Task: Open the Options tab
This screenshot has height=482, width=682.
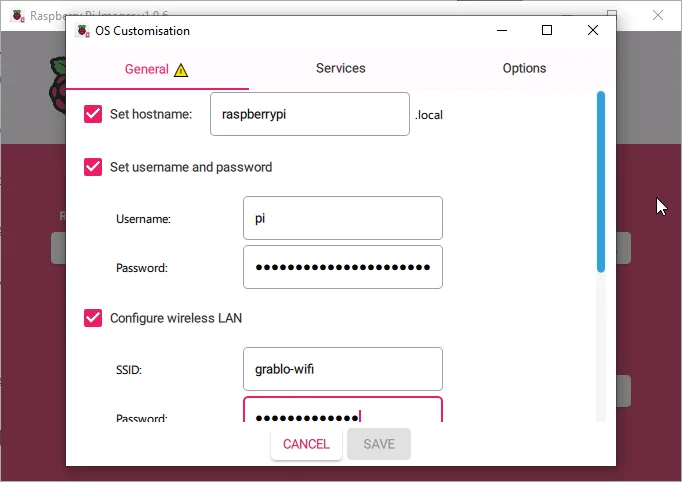Action: (524, 68)
